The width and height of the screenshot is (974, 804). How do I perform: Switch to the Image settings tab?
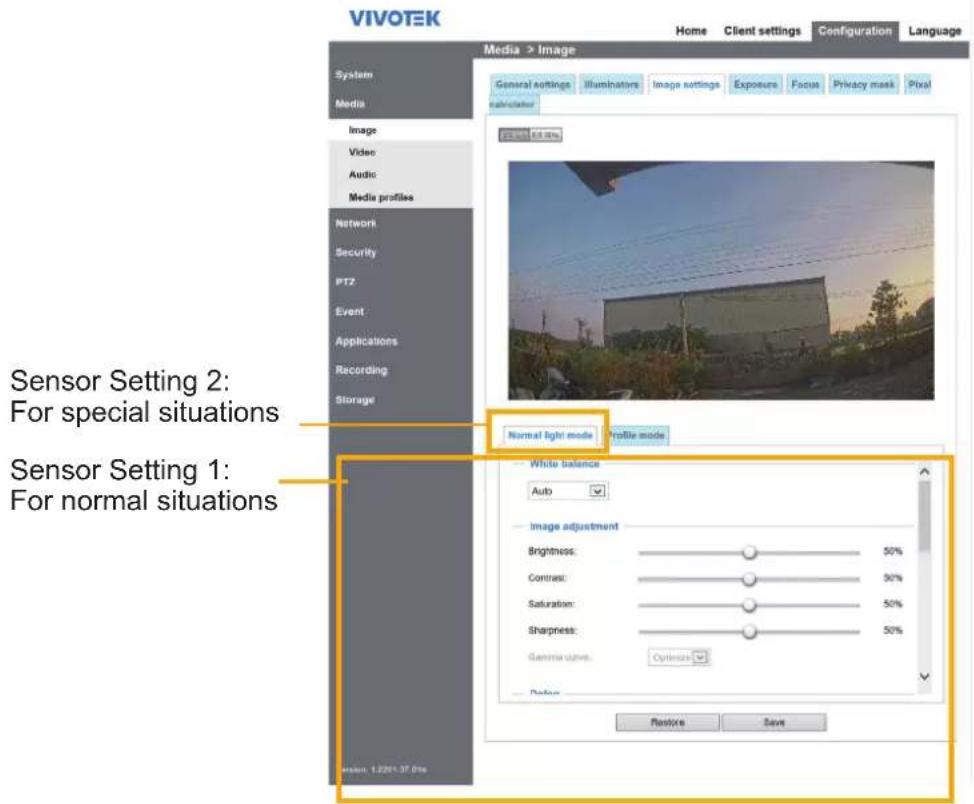point(686,84)
